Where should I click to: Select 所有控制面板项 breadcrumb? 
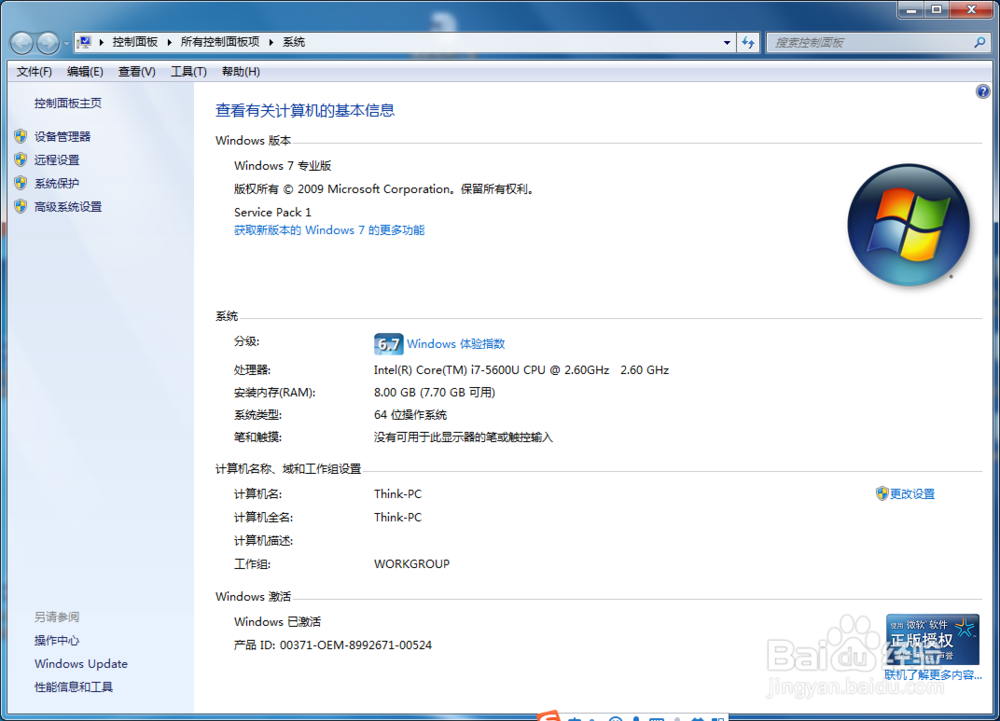(220, 42)
